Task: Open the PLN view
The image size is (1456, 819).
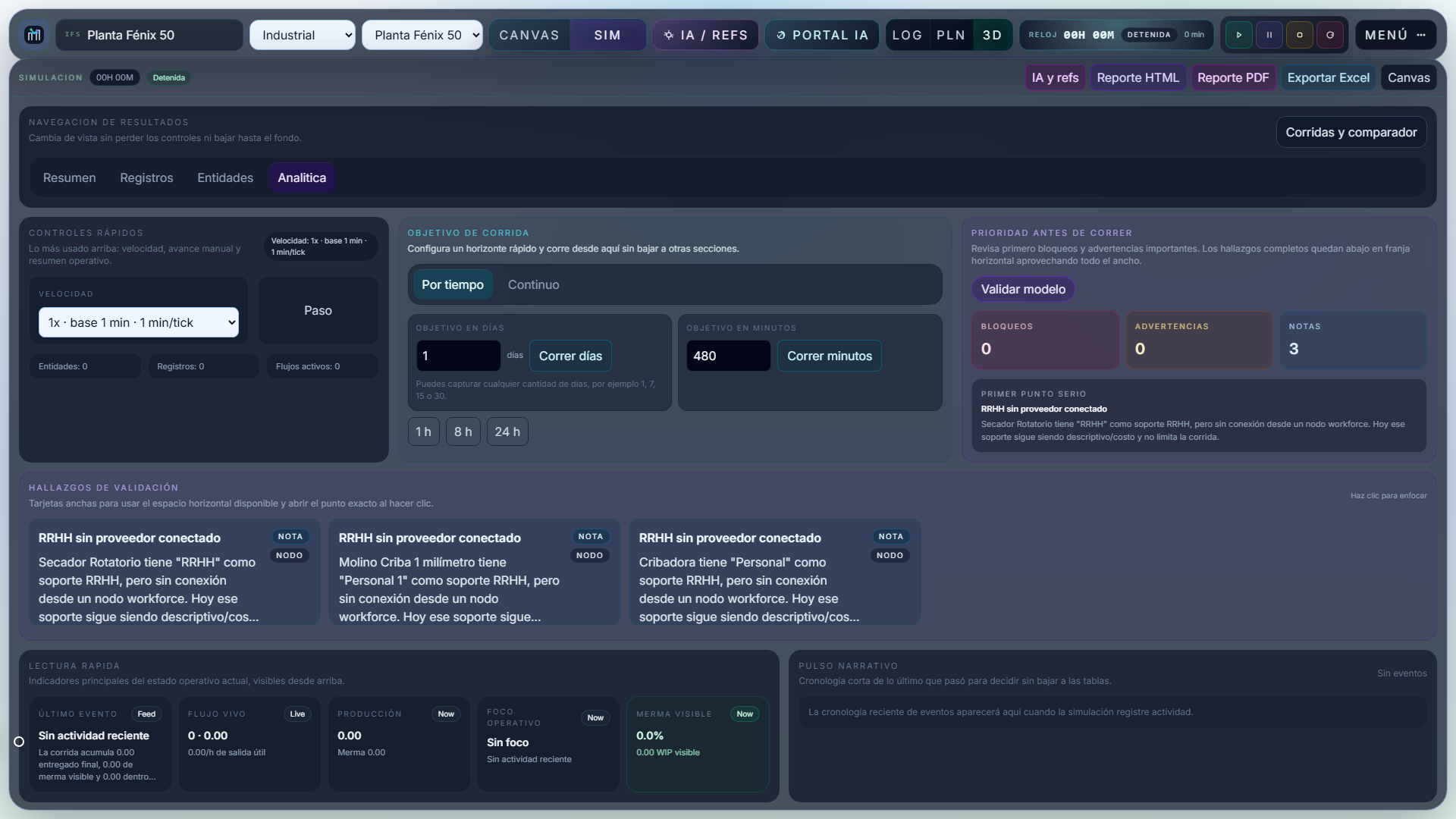Action: 951,35
